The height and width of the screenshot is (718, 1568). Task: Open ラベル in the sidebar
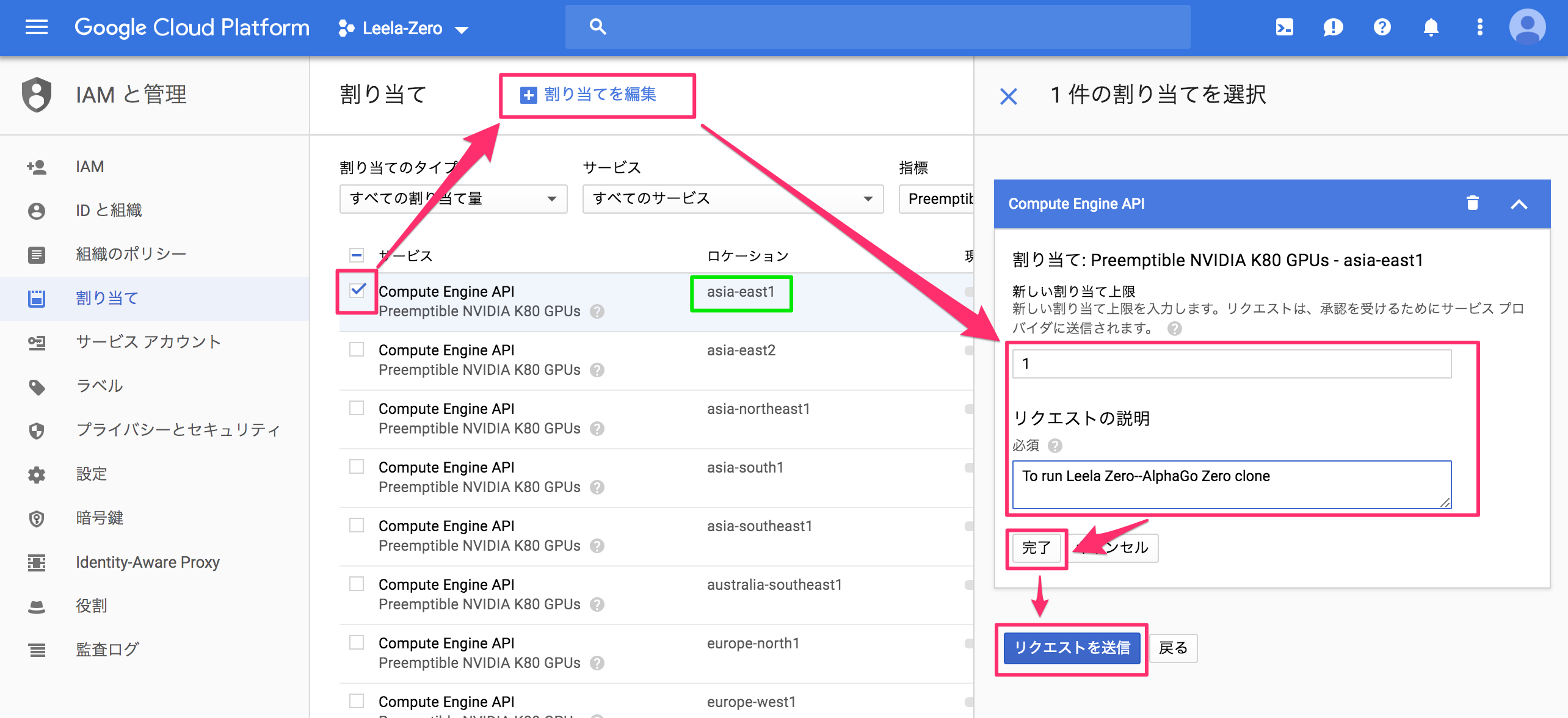coord(154,386)
